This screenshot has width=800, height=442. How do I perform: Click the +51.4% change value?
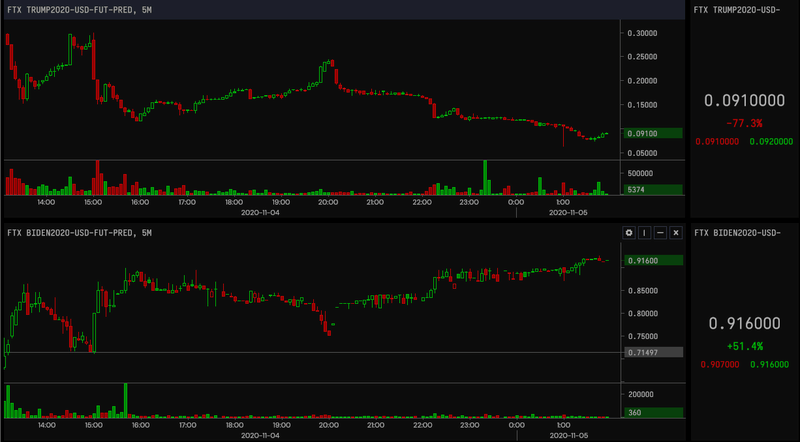[744, 347]
